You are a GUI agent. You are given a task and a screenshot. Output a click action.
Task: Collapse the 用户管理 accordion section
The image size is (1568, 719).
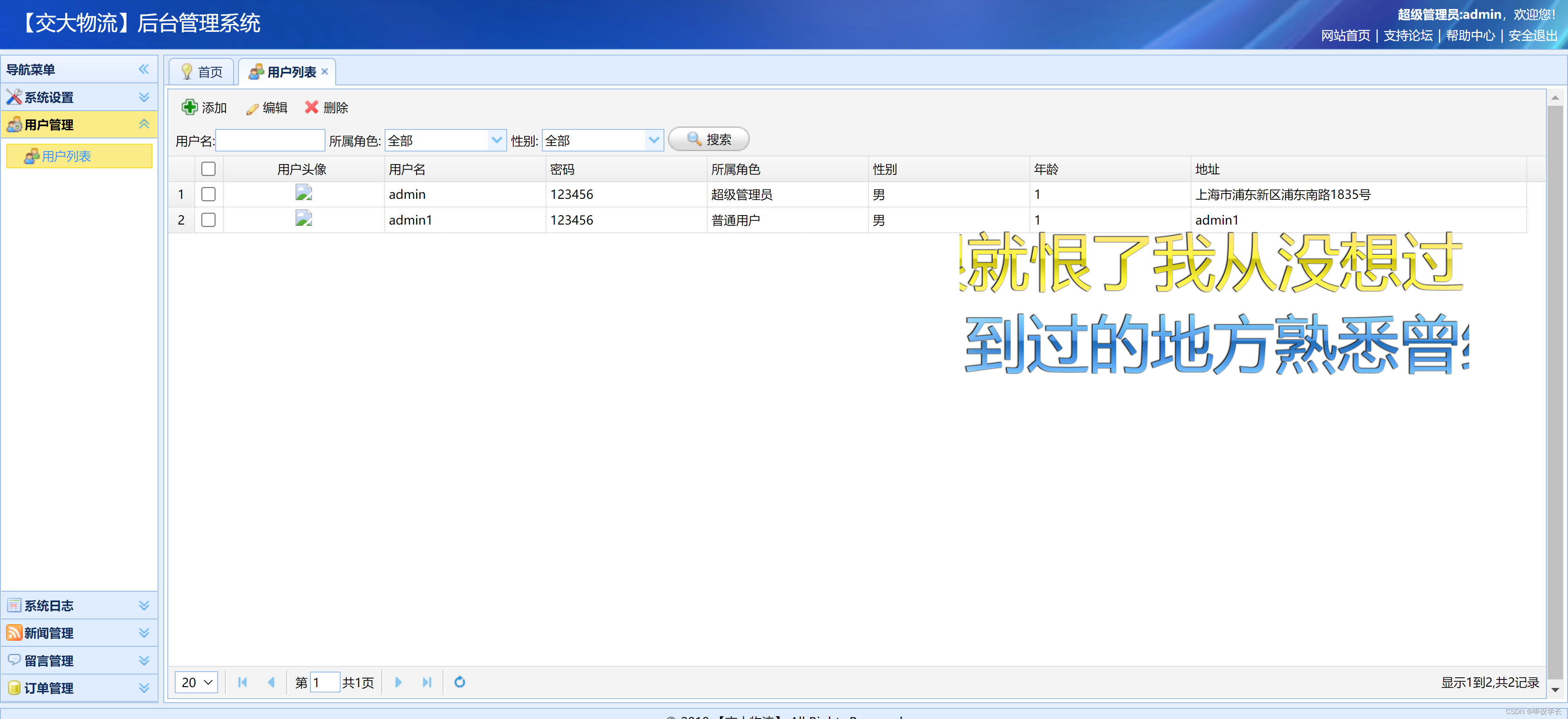click(144, 124)
